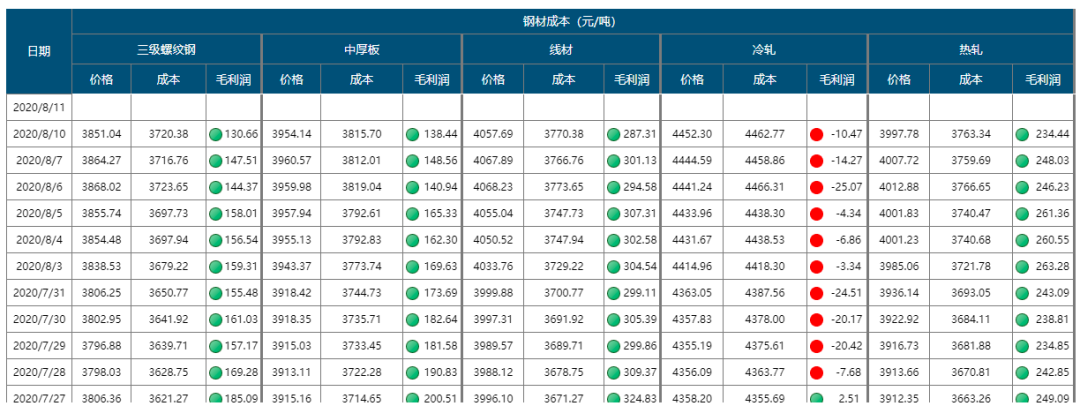1080x406 pixels.
Task: Select the 2020/8/11 date cell
Action: (39, 107)
